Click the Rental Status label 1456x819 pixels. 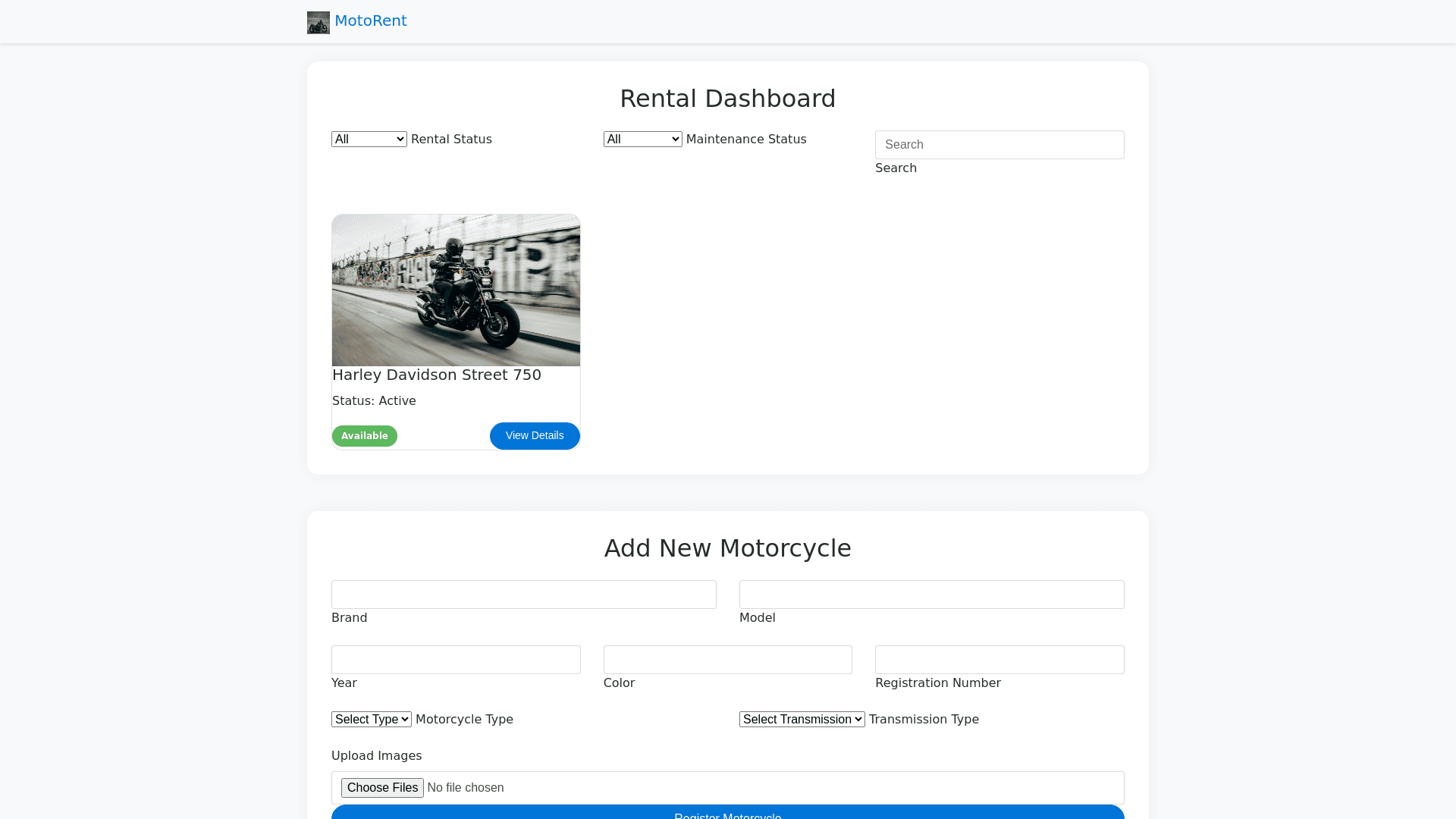451,140
